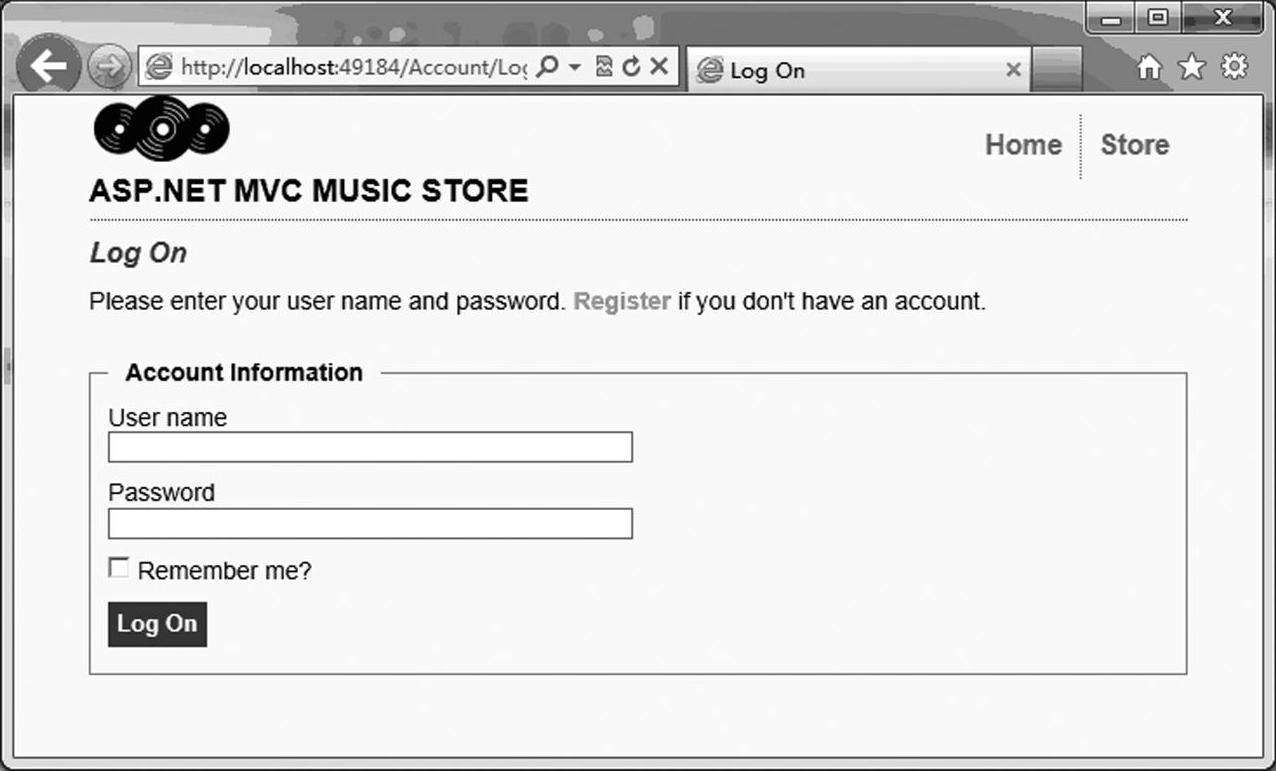Focus the Password input field
Screen dimensions: 1276x771
(x=370, y=524)
